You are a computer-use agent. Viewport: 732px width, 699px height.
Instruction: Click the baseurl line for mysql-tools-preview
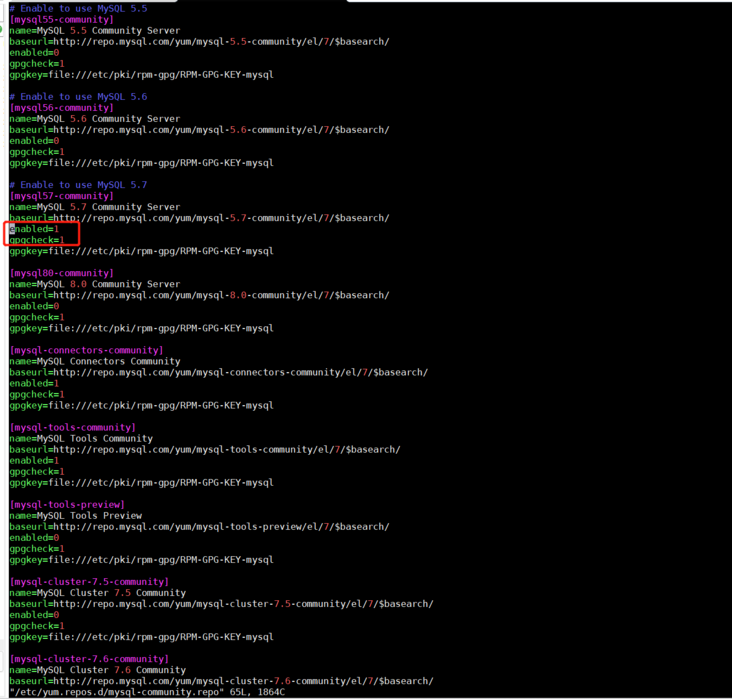(199, 527)
